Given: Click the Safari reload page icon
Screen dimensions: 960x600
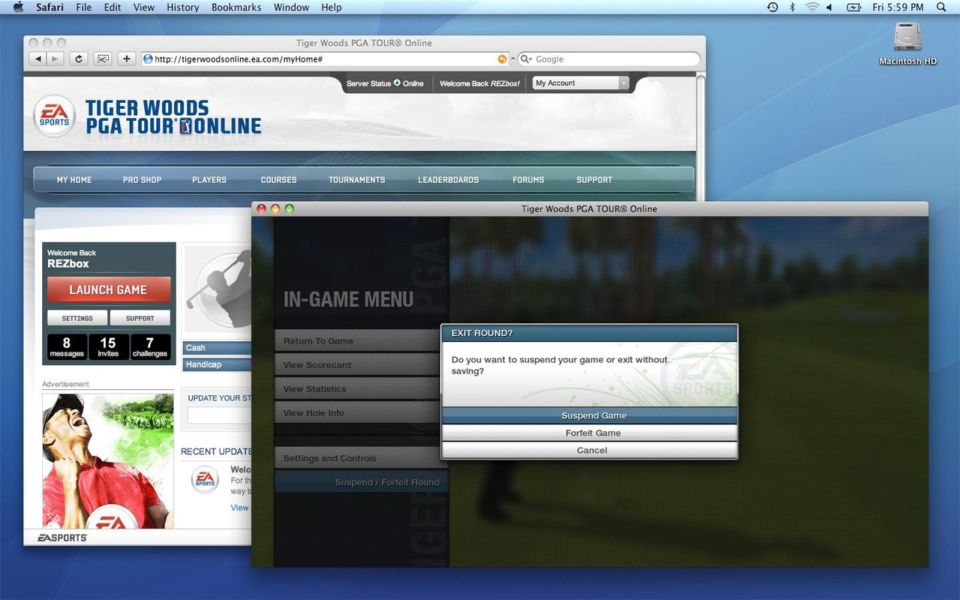Looking at the screenshot, I should pyautogui.click(x=79, y=59).
